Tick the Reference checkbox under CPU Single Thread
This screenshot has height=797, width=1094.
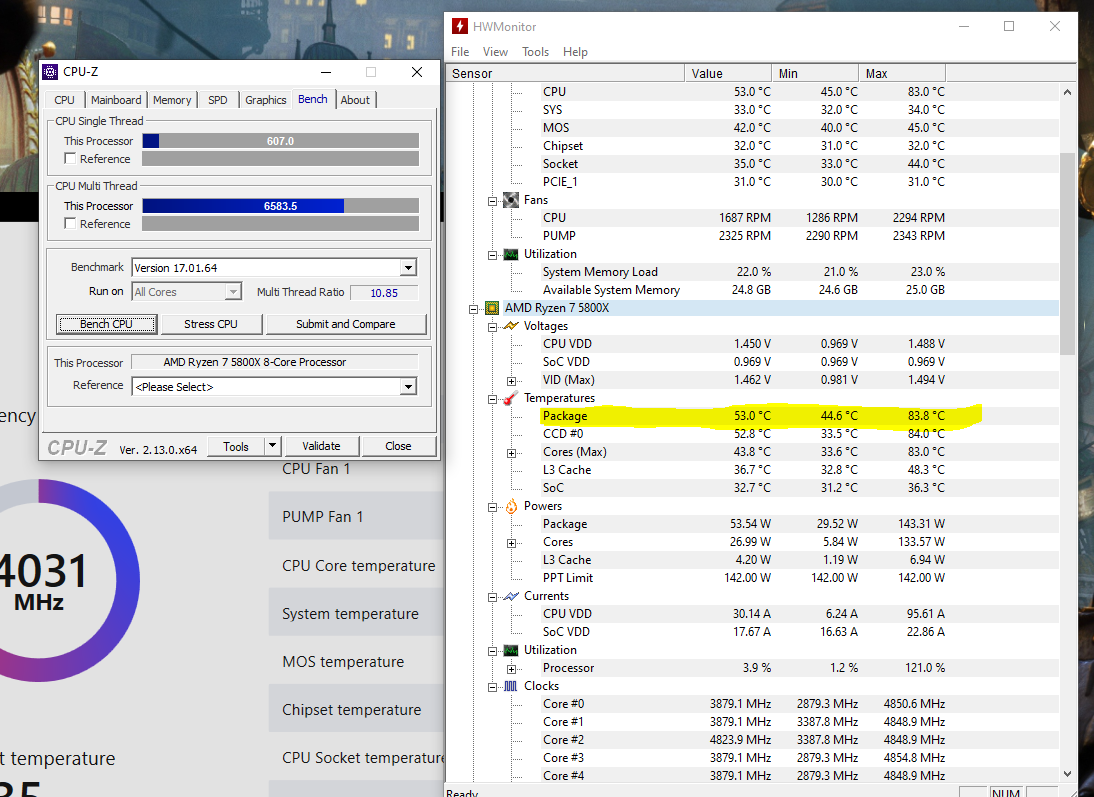(70, 158)
